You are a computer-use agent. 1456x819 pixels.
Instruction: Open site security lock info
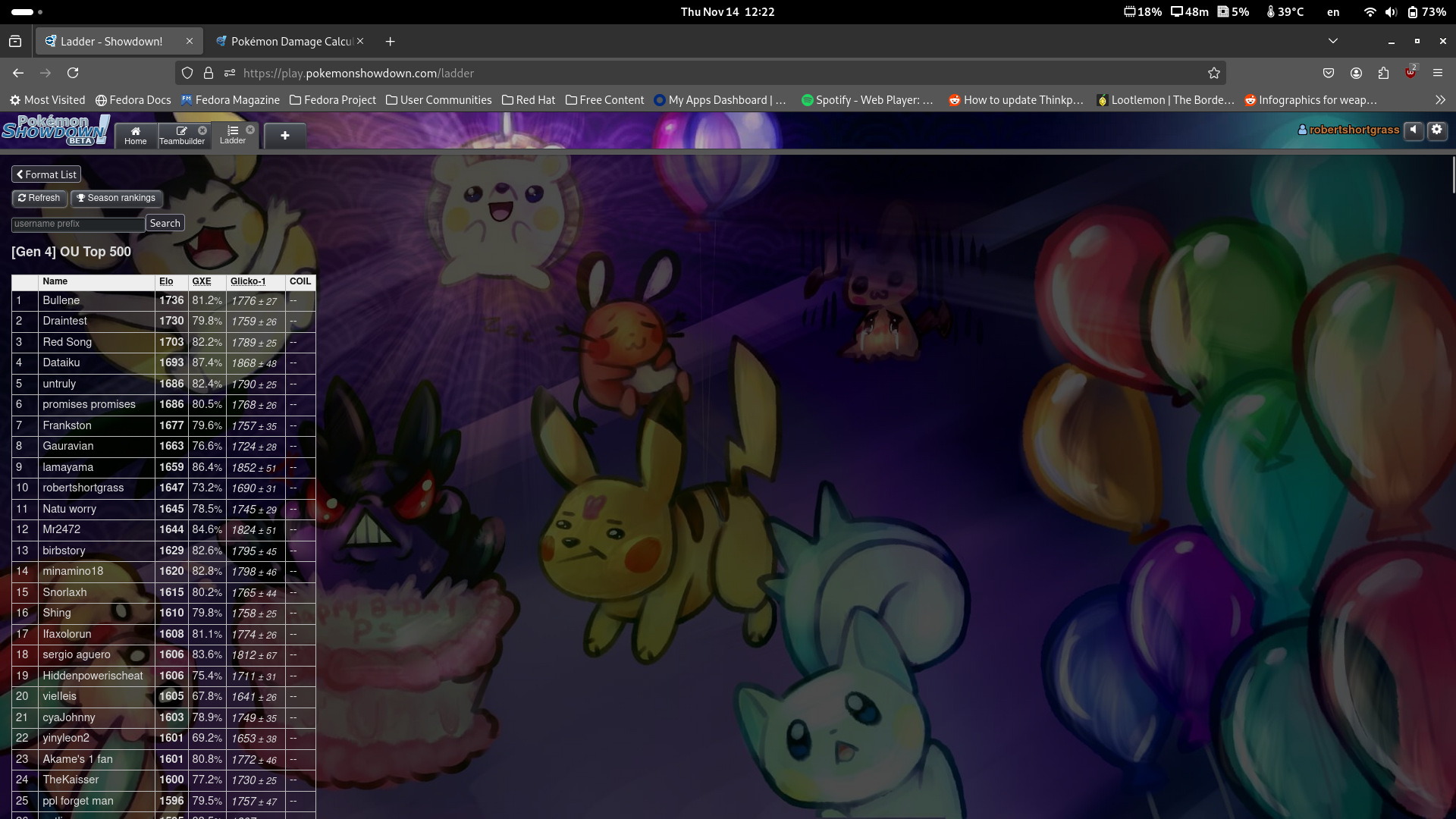click(x=209, y=73)
